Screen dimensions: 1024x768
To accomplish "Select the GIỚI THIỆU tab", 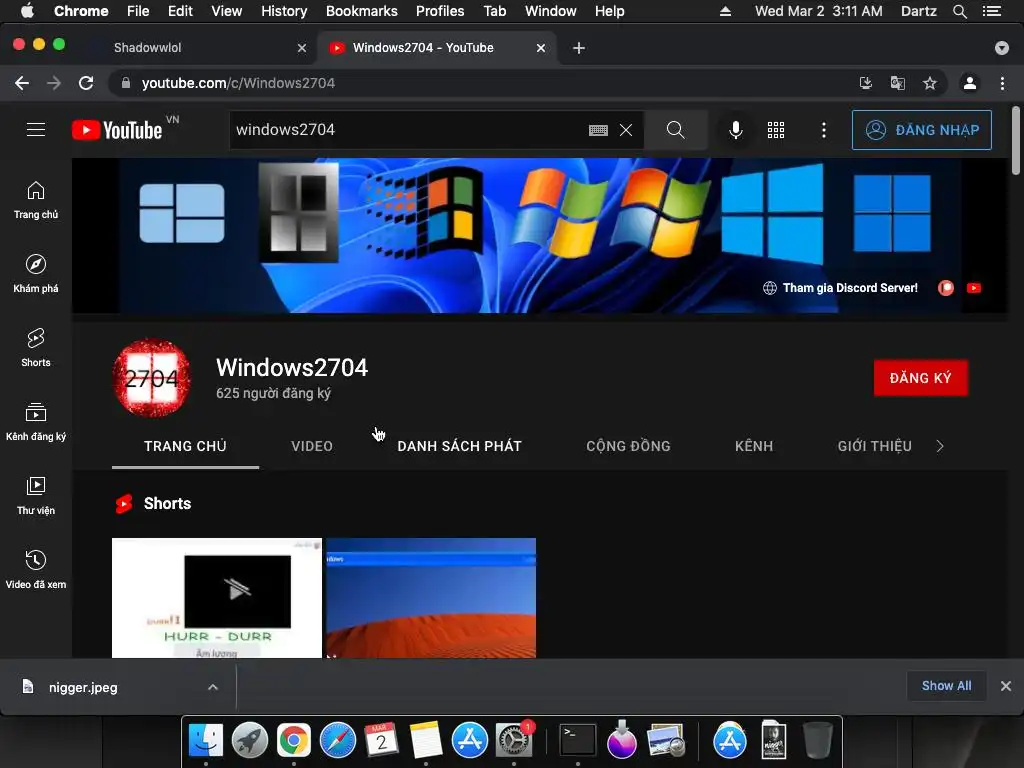I will 874,446.
